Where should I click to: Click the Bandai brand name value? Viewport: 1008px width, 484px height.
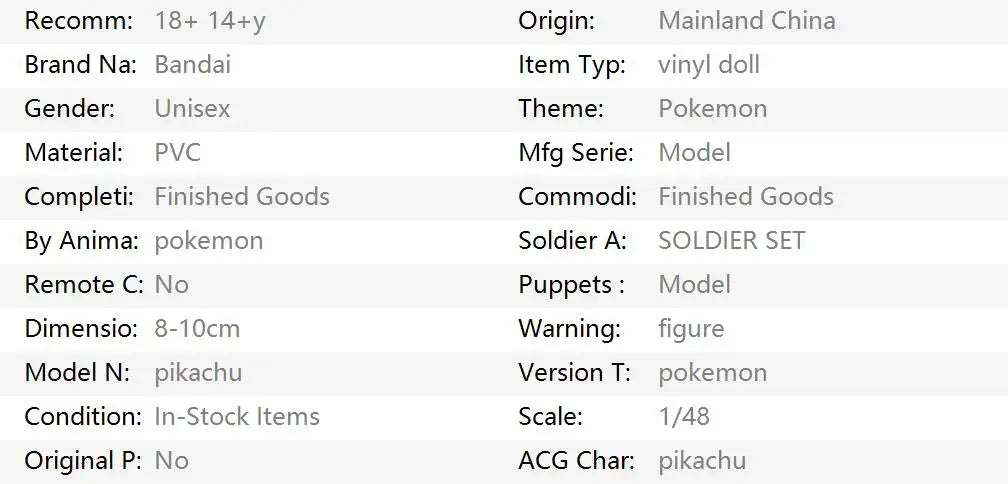(192, 65)
